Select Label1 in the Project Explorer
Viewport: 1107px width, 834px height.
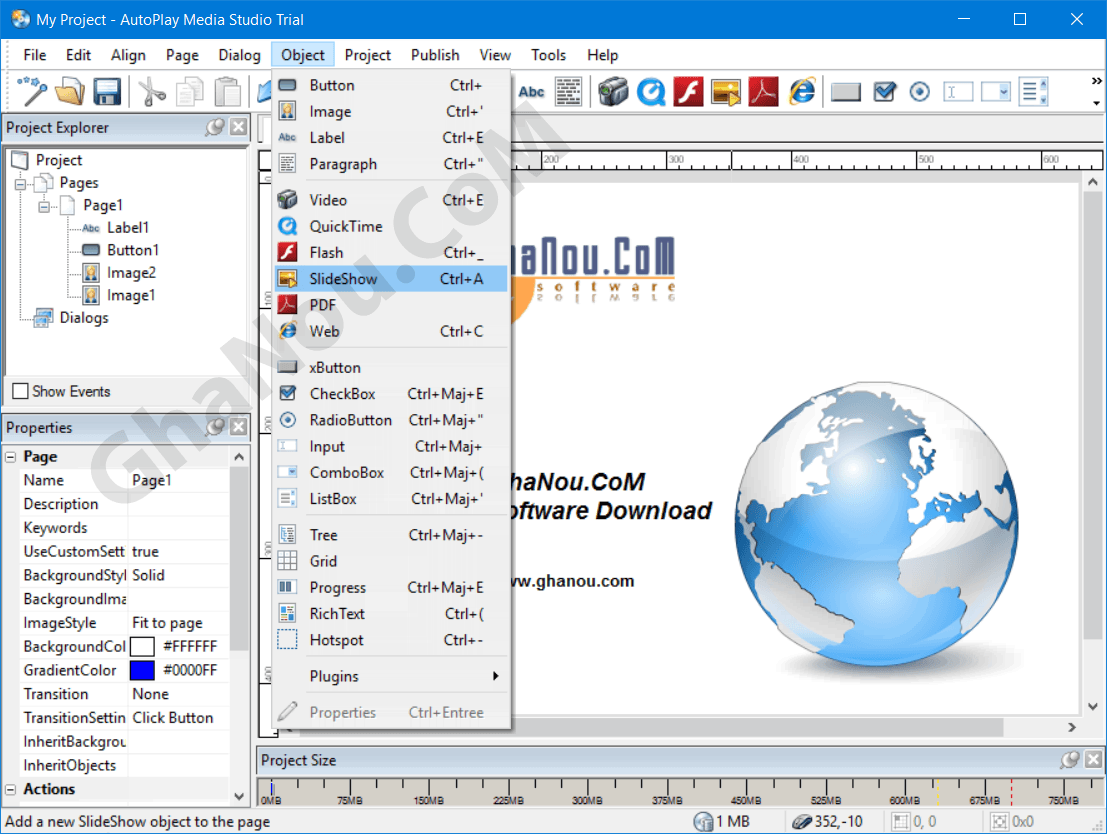pyautogui.click(x=128, y=227)
